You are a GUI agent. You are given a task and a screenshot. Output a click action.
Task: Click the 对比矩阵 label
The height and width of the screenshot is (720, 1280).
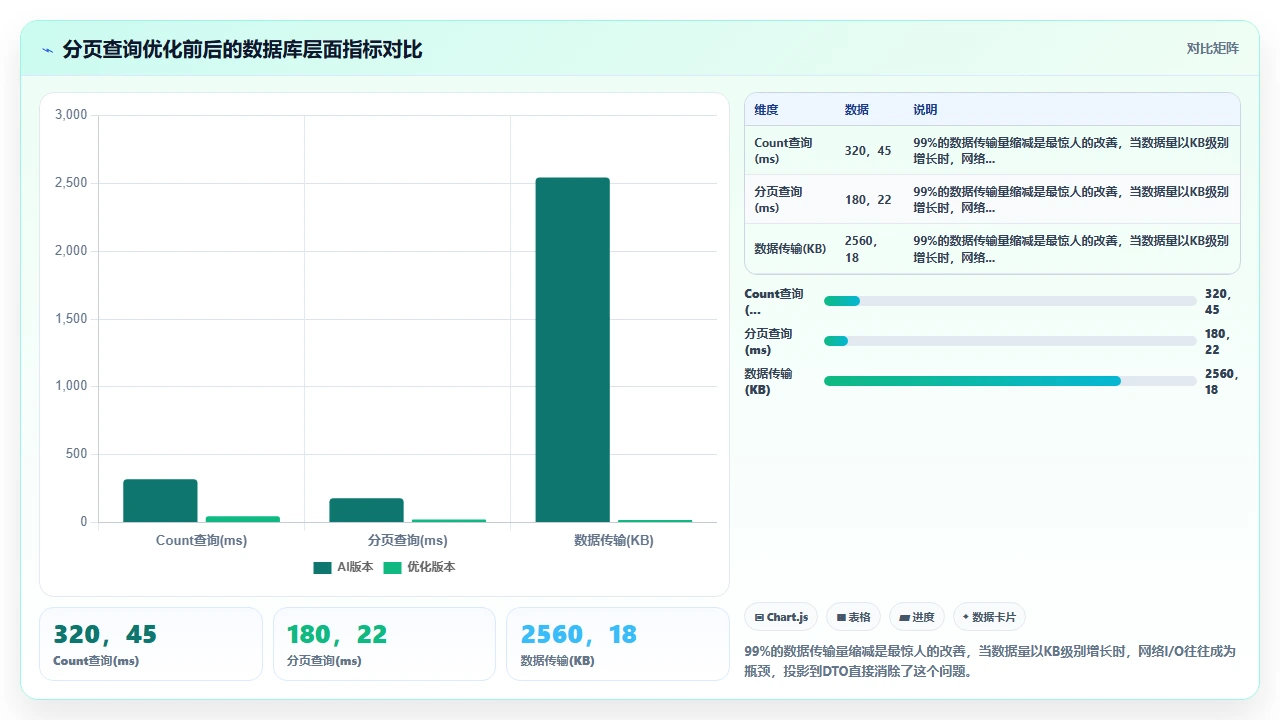(1212, 48)
